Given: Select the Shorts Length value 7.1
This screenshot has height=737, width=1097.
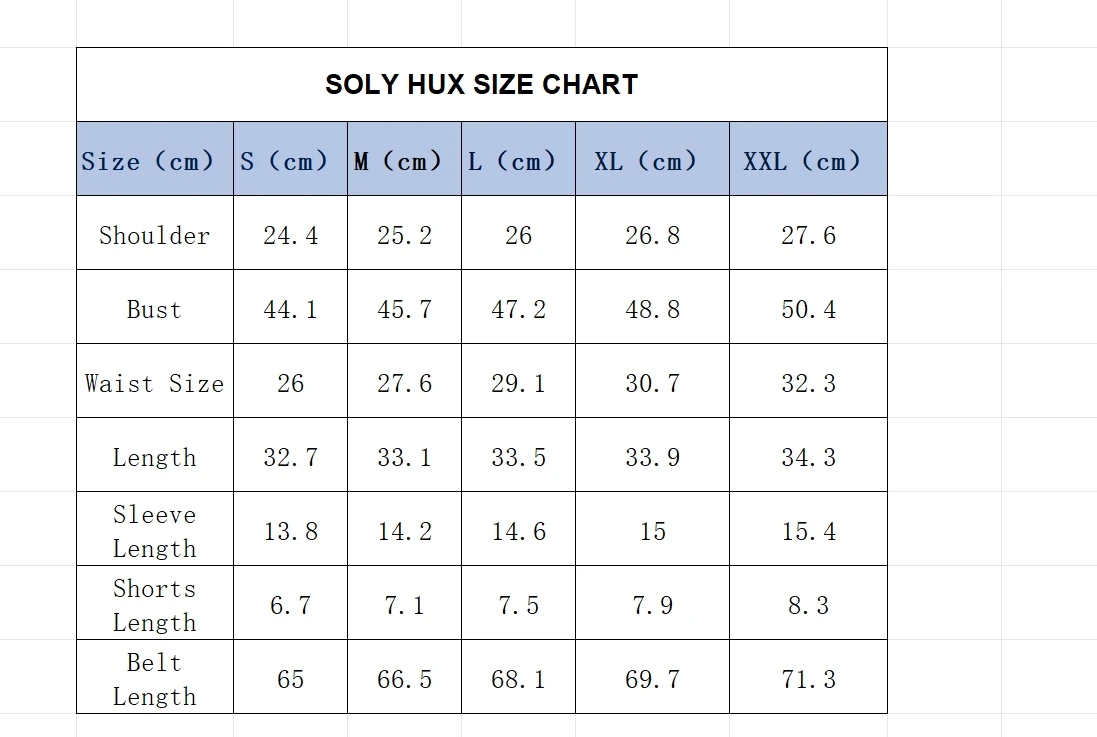Looking at the screenshot, I should (x=404, y=605).
